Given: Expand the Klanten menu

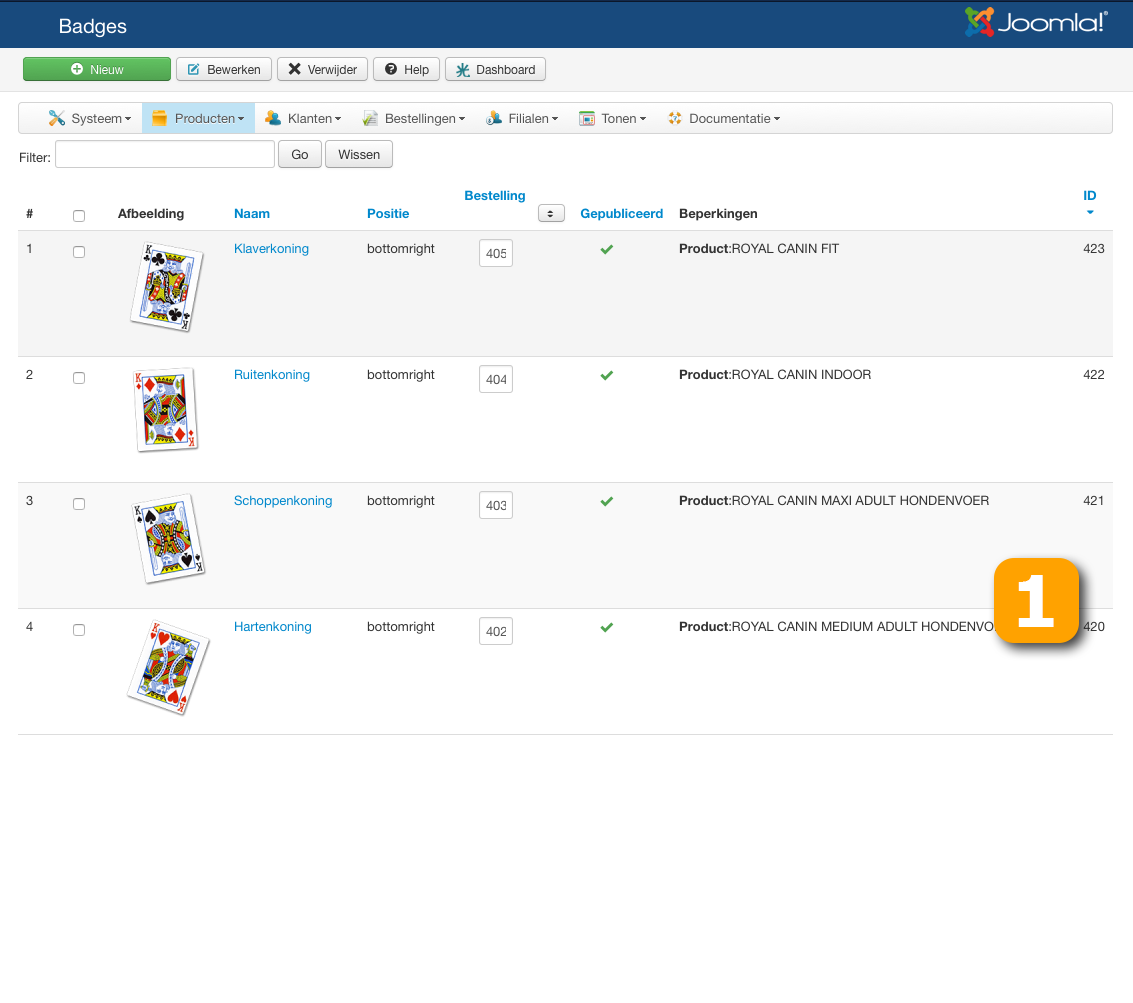Looking at the screenshot, I should coord(302,119).
